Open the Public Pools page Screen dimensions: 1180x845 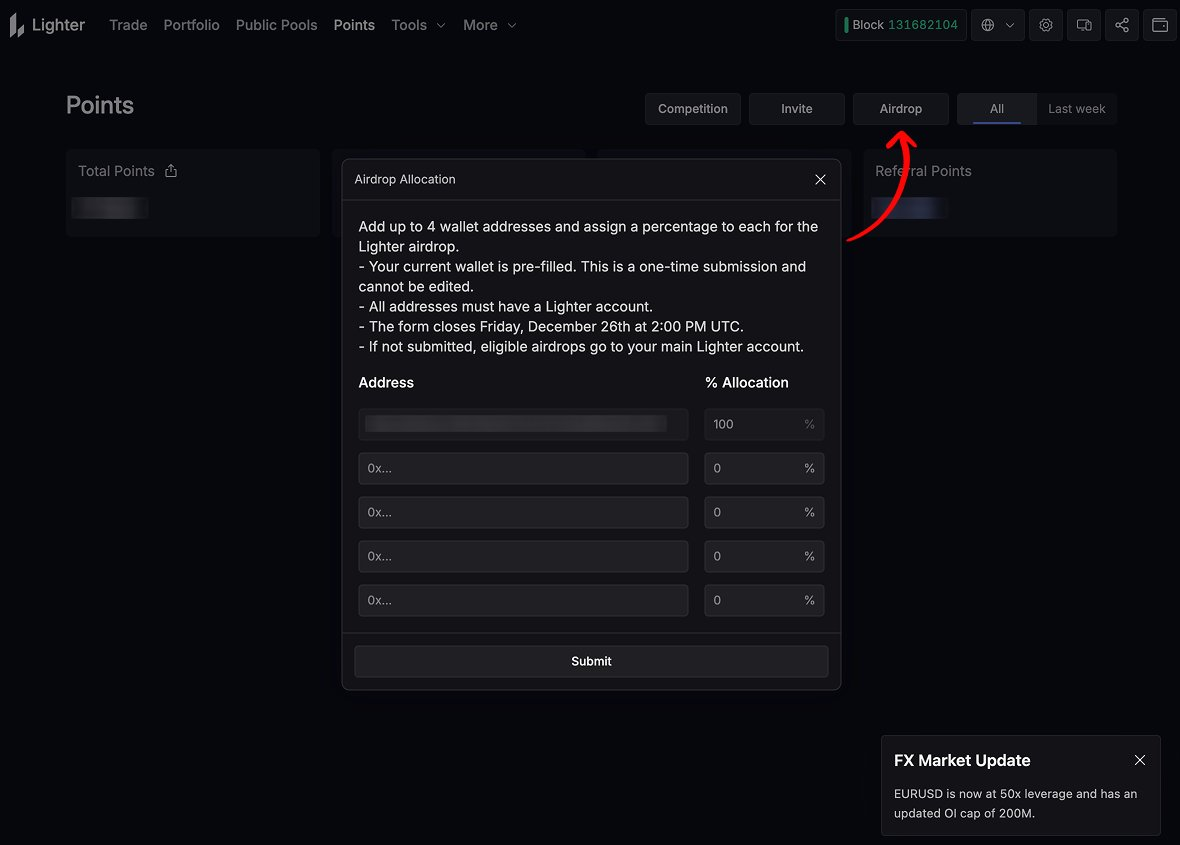[276, 24]
